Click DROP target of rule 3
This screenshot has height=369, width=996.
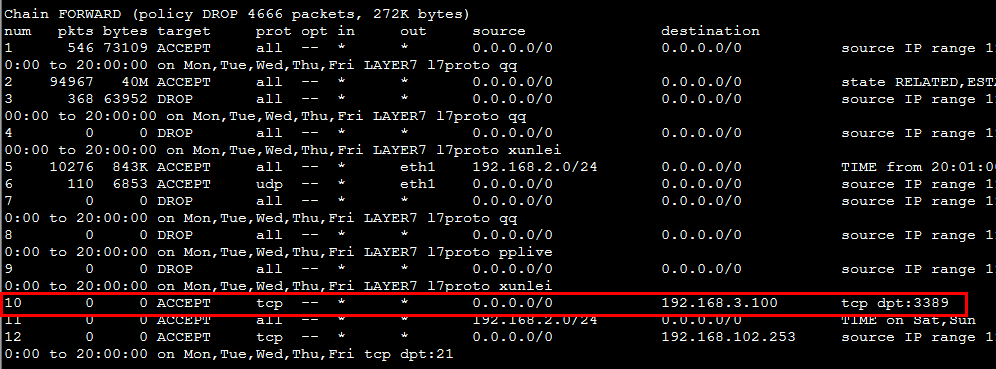[175, 99]
